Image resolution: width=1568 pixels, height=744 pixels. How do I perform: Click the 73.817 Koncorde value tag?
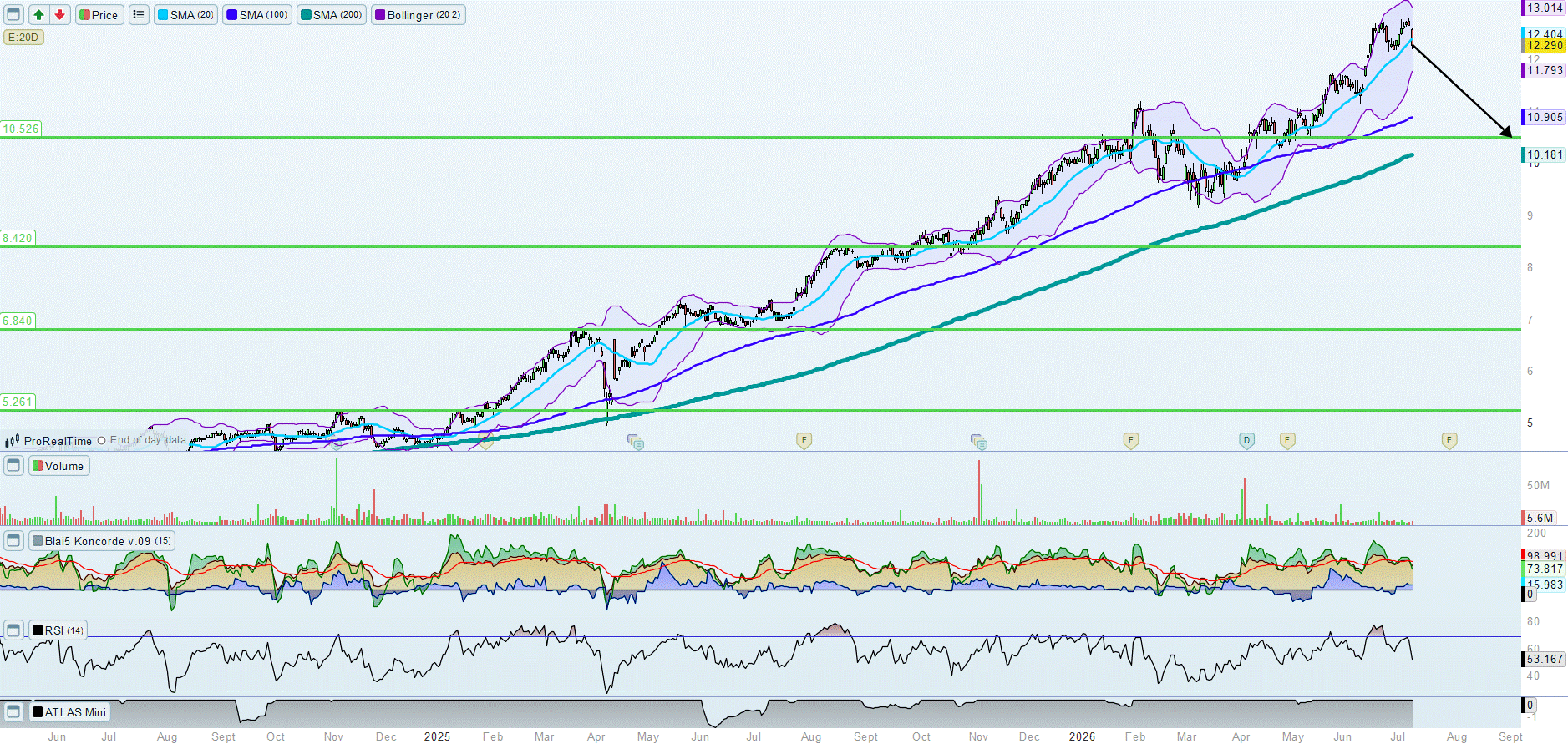coord(1544,569)
